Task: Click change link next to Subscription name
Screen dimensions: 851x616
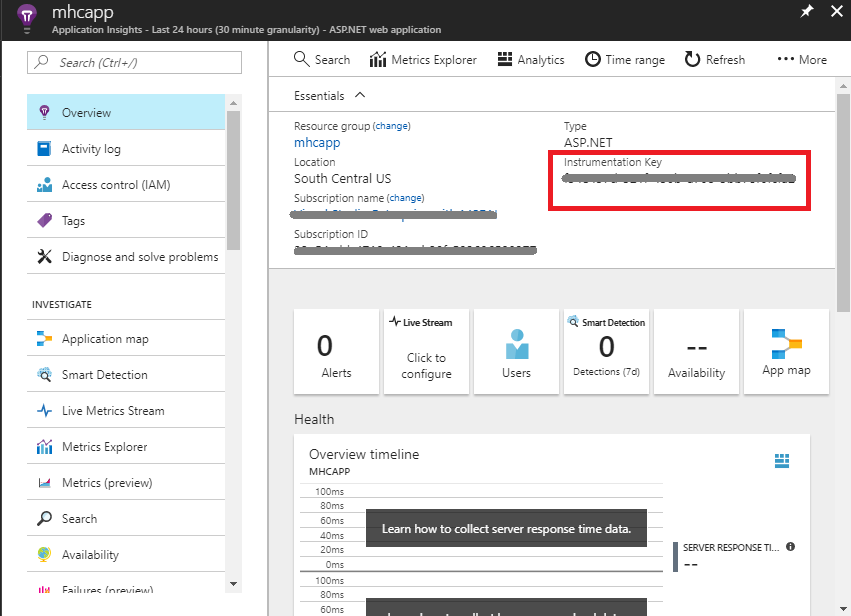Action: (x=406, y=198)
